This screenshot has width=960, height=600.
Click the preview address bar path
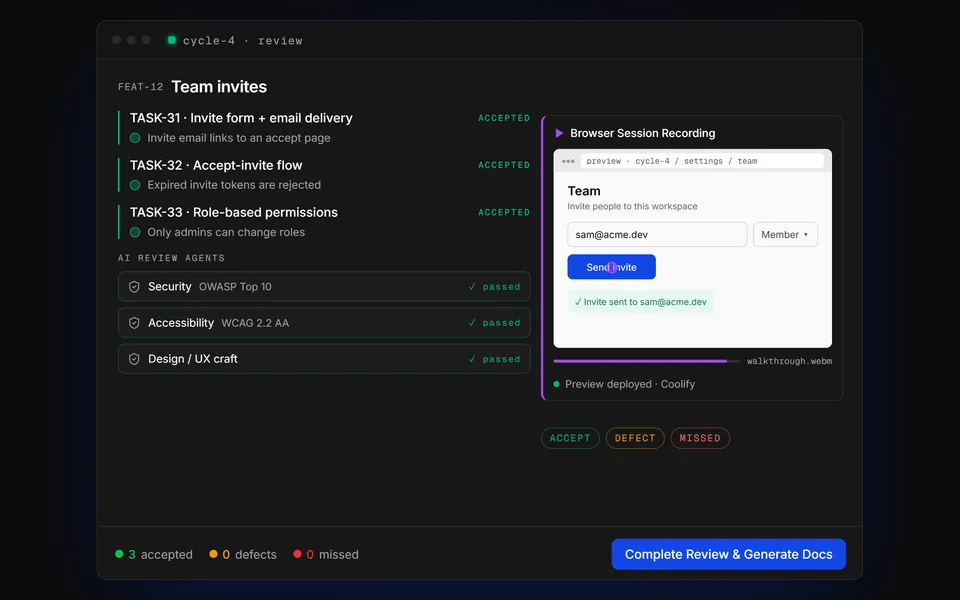702,161
